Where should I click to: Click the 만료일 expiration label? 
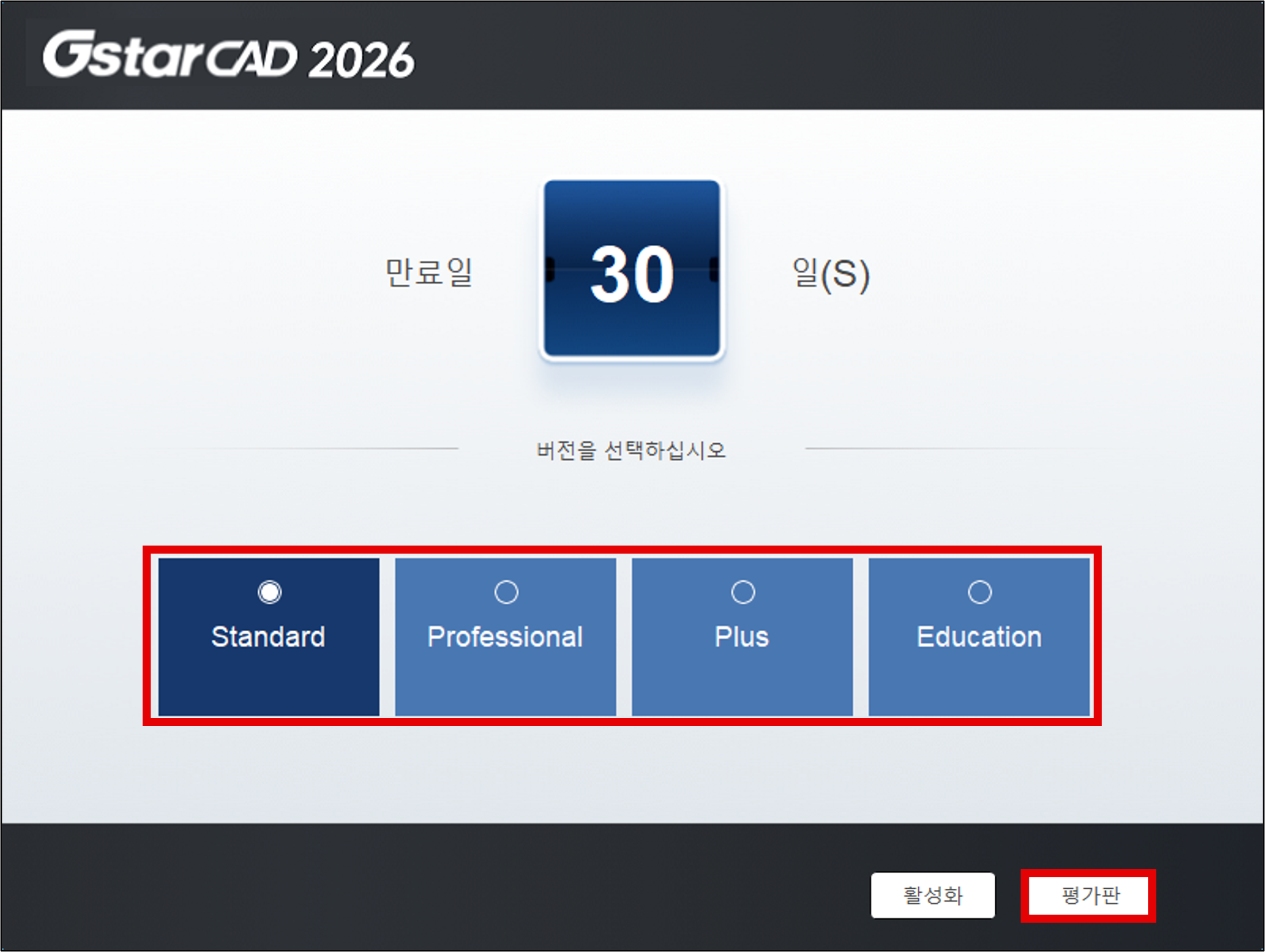pyautogui.click(x=429, y=272)
